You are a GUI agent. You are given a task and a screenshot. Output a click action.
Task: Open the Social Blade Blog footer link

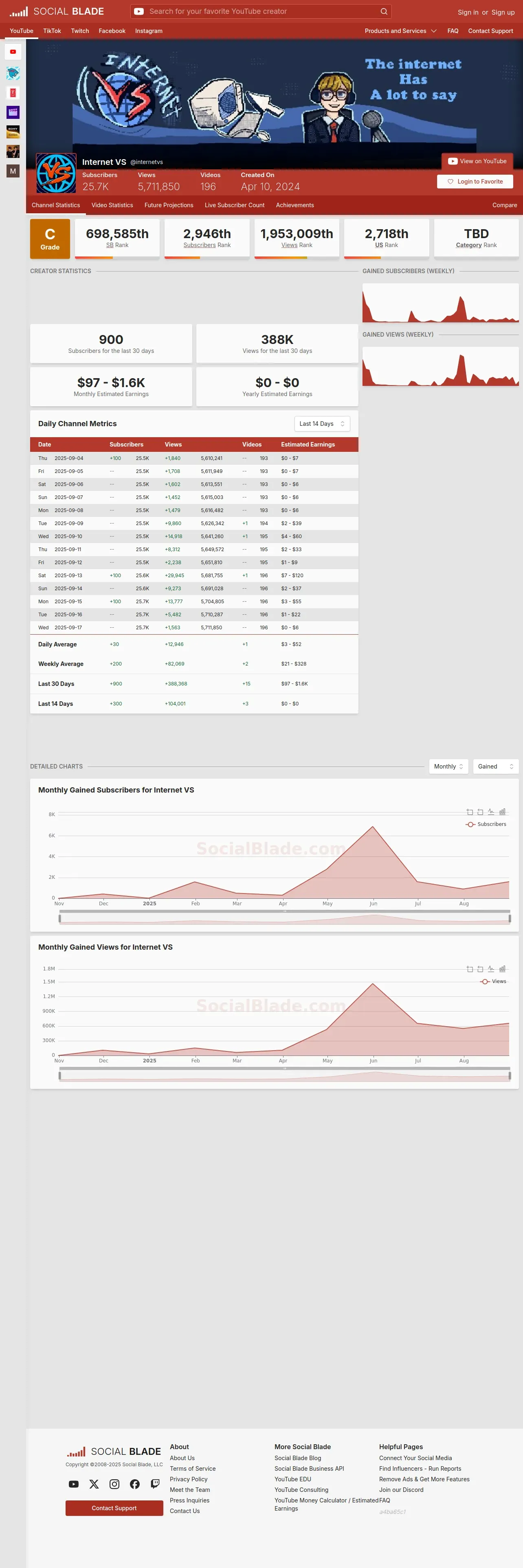click(x=298, y=1458)
